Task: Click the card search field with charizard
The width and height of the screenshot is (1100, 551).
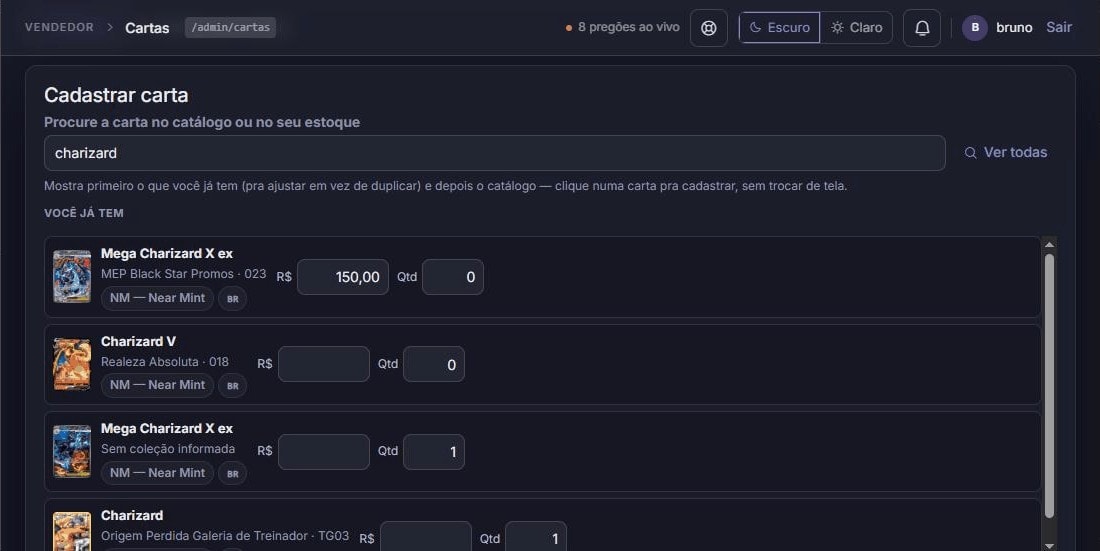Action: click(495, 153)
